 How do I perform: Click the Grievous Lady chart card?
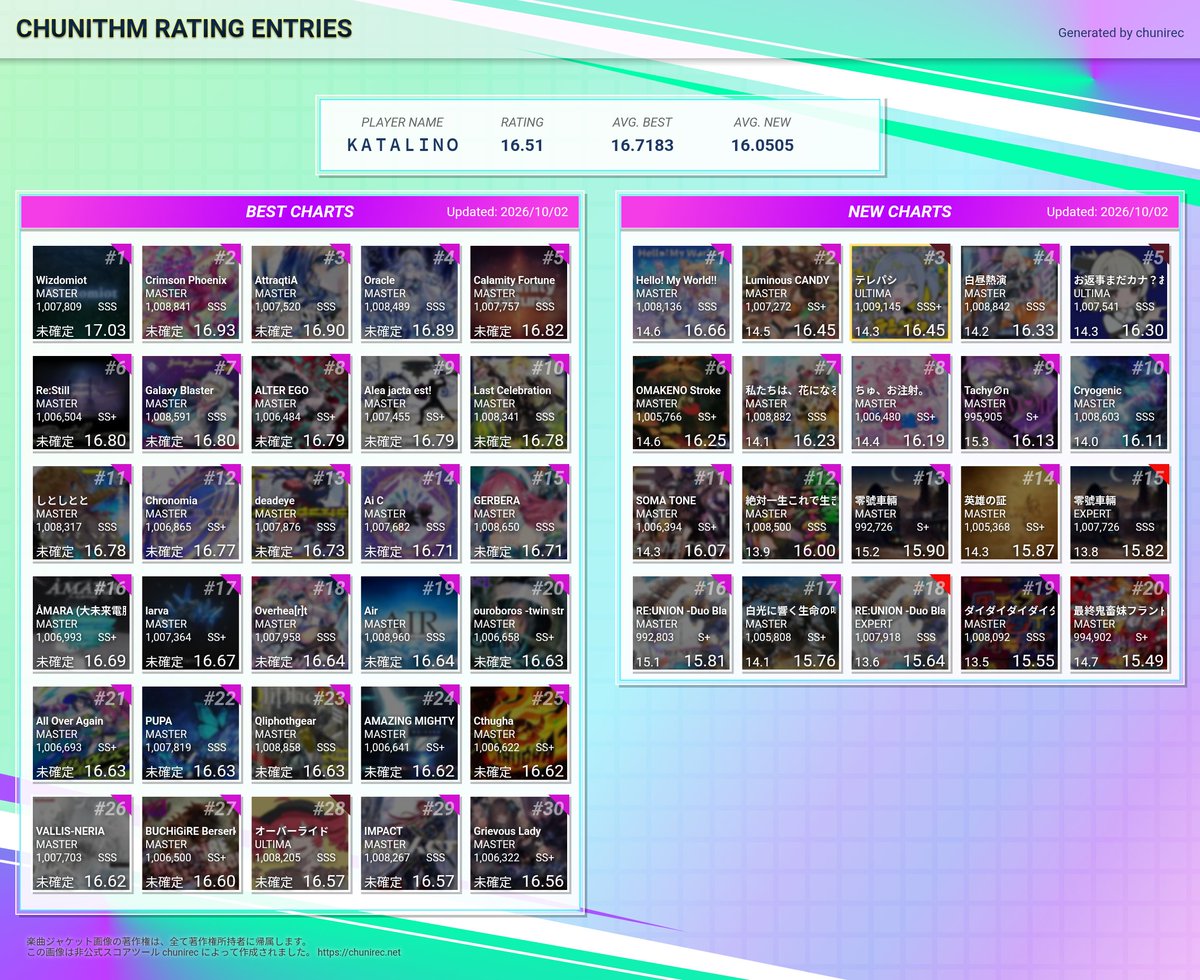(520, 843)
